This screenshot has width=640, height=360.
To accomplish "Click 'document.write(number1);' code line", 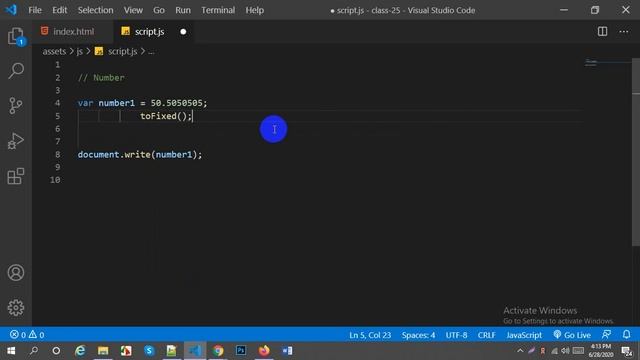I will 140,155.
